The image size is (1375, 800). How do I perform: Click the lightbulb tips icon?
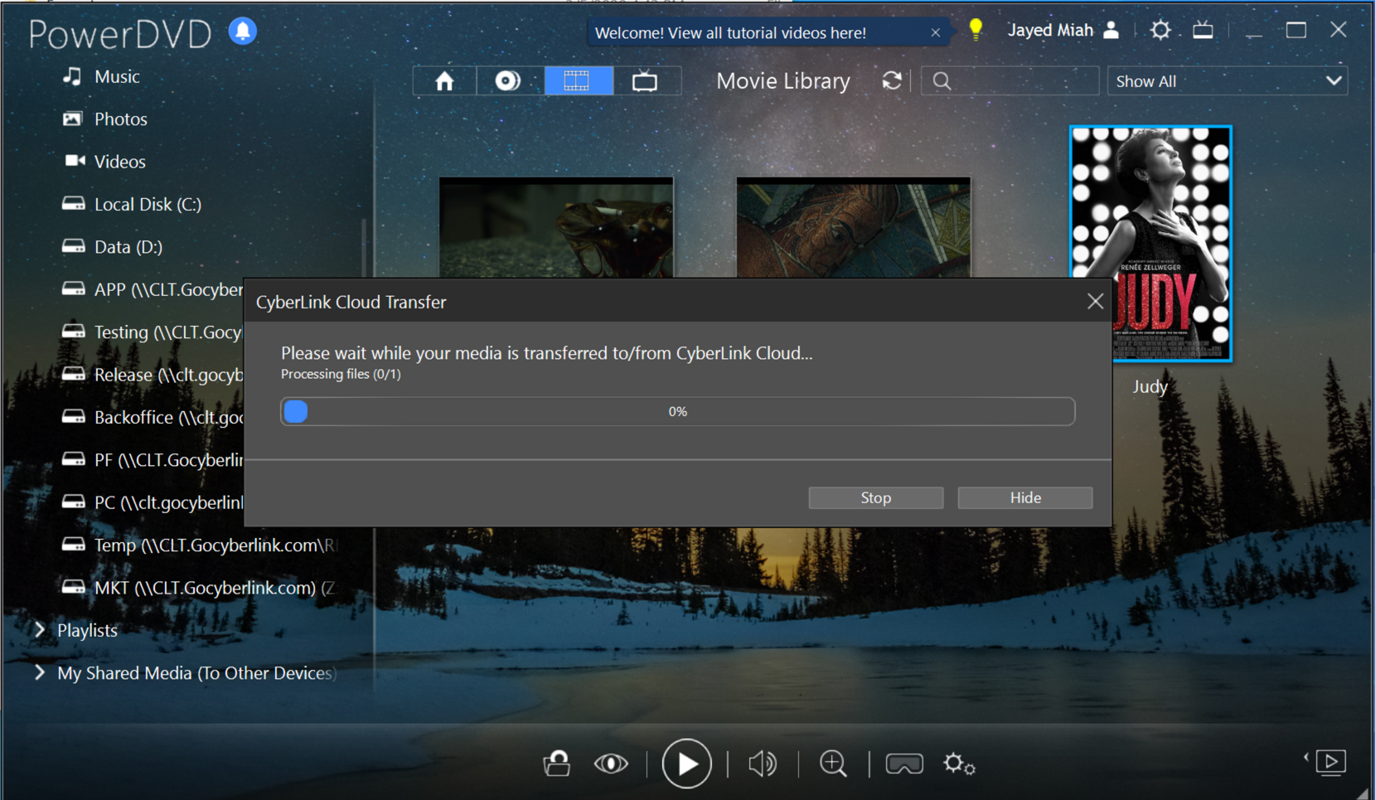[976, 30]
